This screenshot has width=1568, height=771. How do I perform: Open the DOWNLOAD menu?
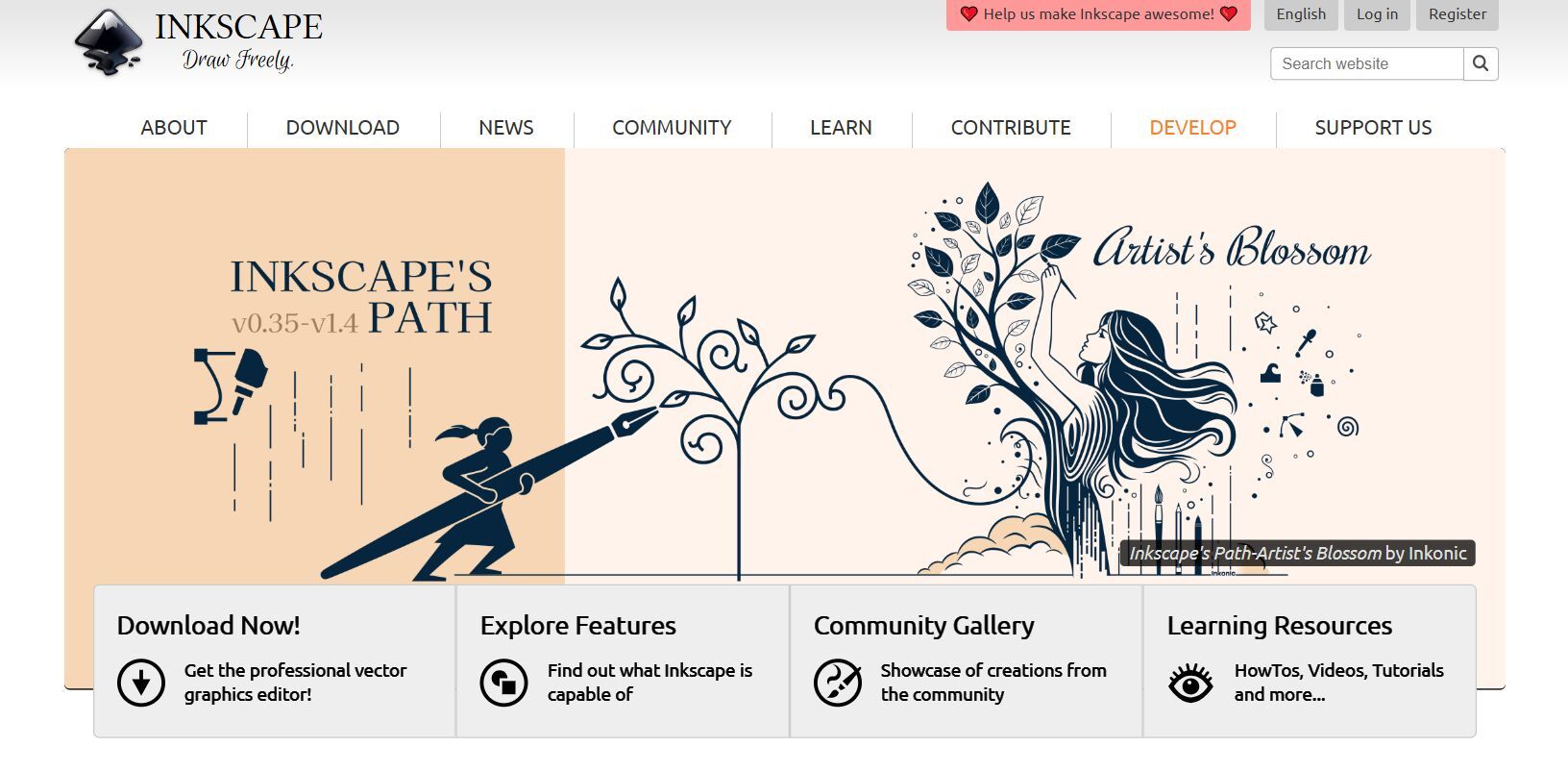(x=343, y=128)
